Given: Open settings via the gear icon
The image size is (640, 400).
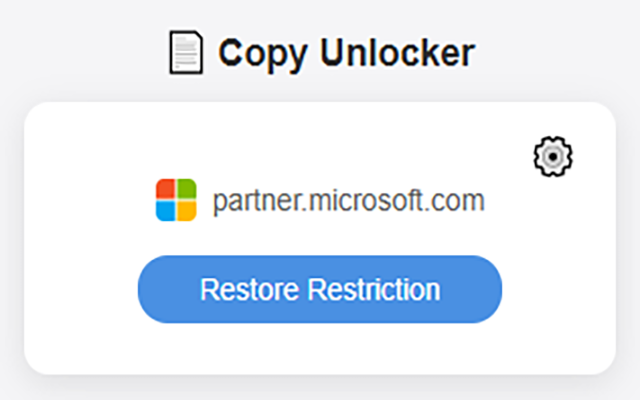Looking at the screenshot, I should [x=553, y=156].
